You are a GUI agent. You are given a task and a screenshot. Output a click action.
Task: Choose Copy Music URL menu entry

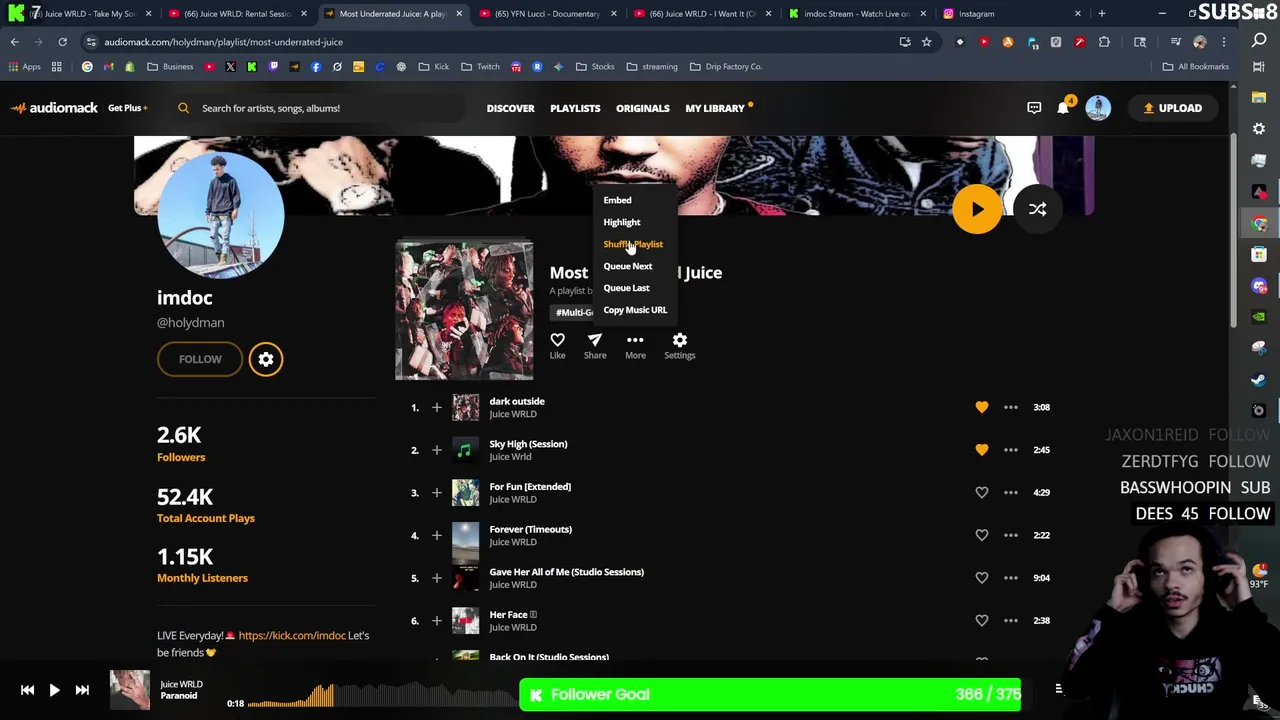(635, 310)
